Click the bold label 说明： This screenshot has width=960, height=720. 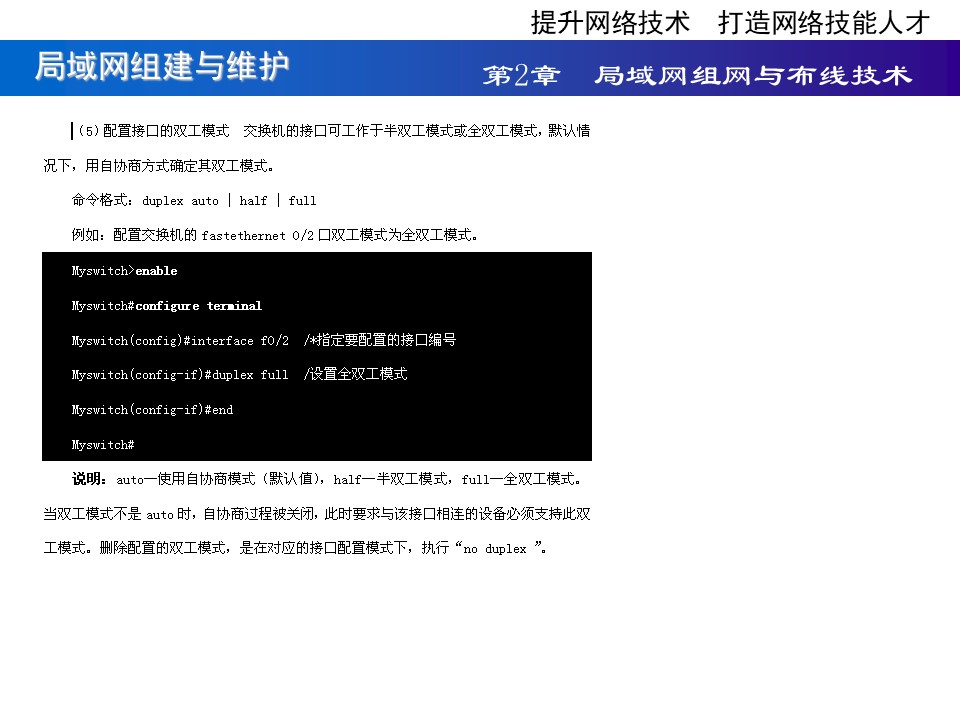[89, 479]
